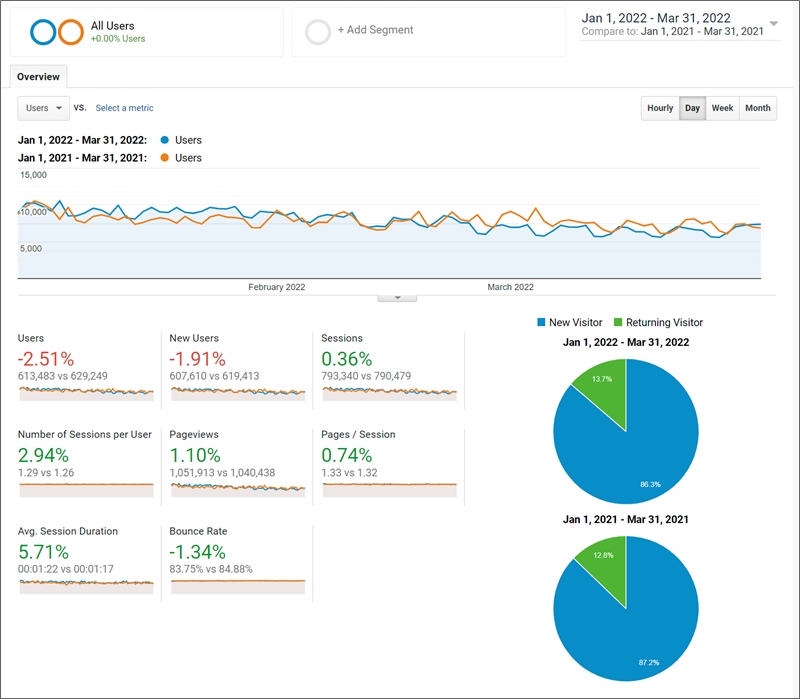The width and height of the screenshot is (800, 699).
Task: Switch chart granularity to Week
Action: point(722,108)
